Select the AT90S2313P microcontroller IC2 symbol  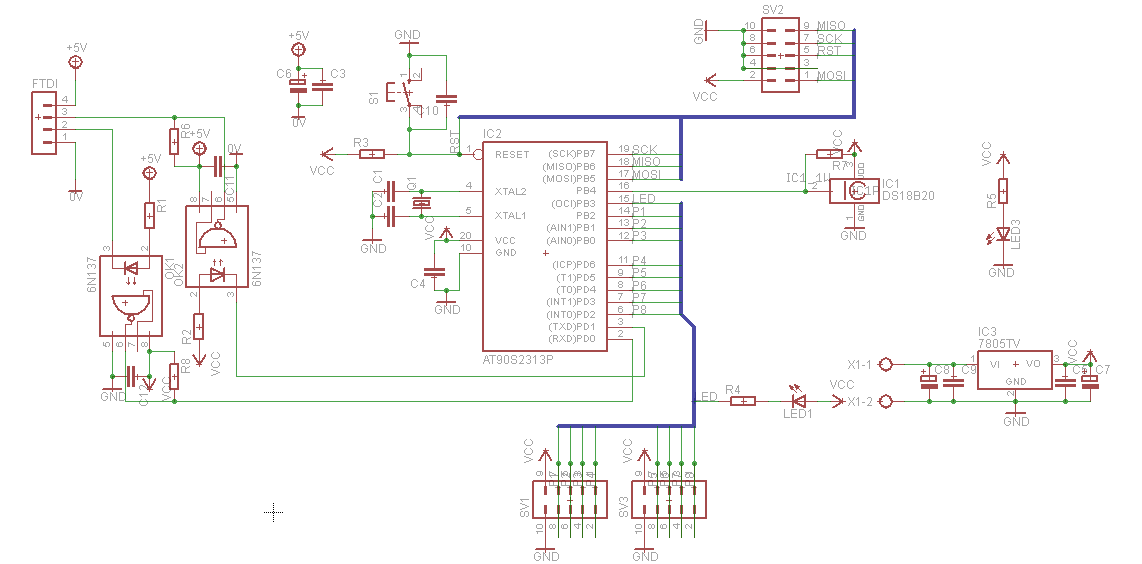pos(544,246)
